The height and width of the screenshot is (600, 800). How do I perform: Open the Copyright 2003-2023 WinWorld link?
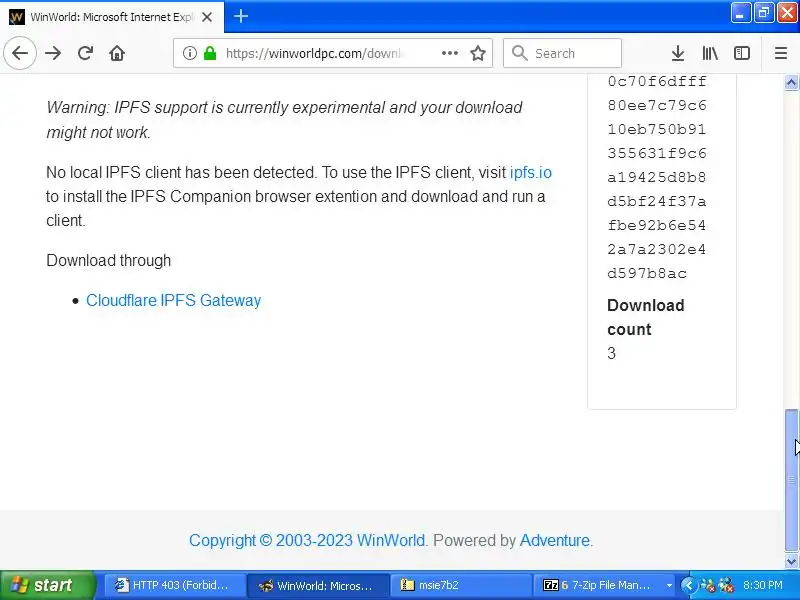307,540
